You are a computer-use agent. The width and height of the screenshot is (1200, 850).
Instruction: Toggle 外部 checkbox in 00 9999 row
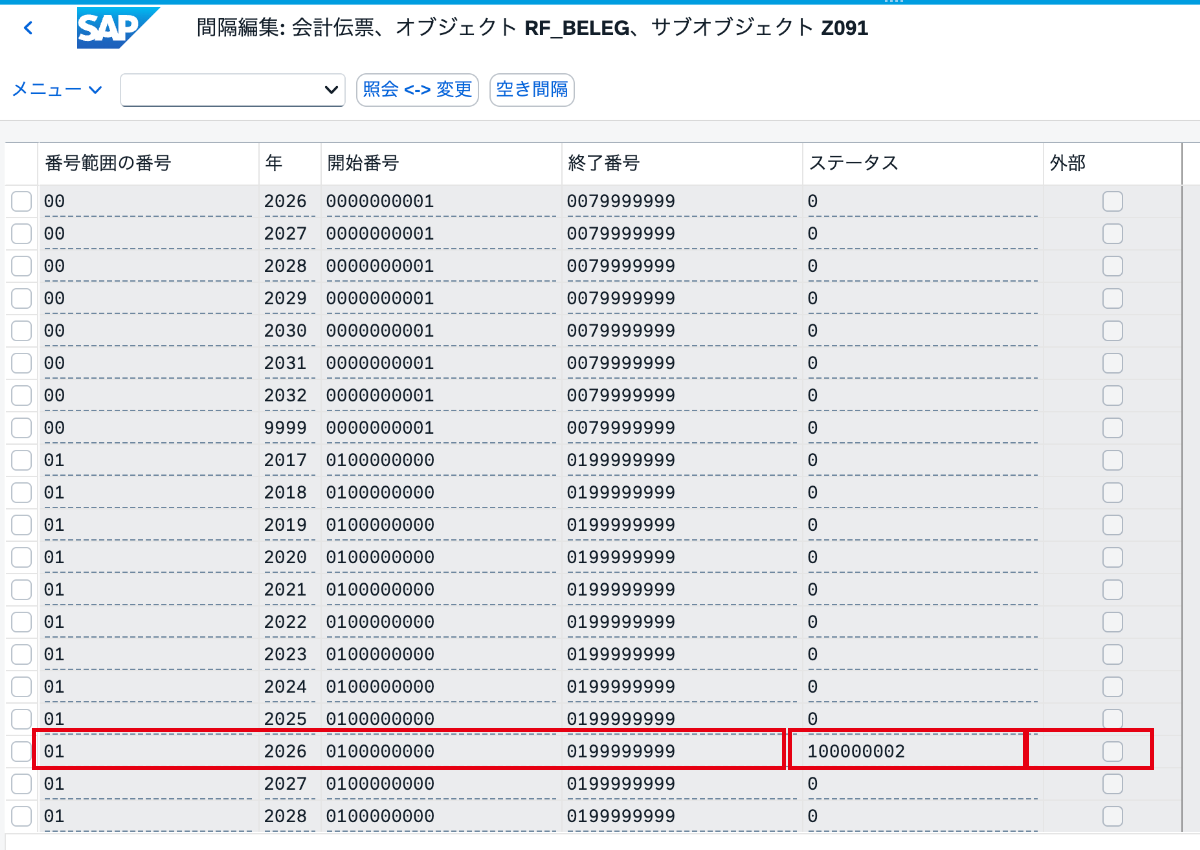[1112, 428]
